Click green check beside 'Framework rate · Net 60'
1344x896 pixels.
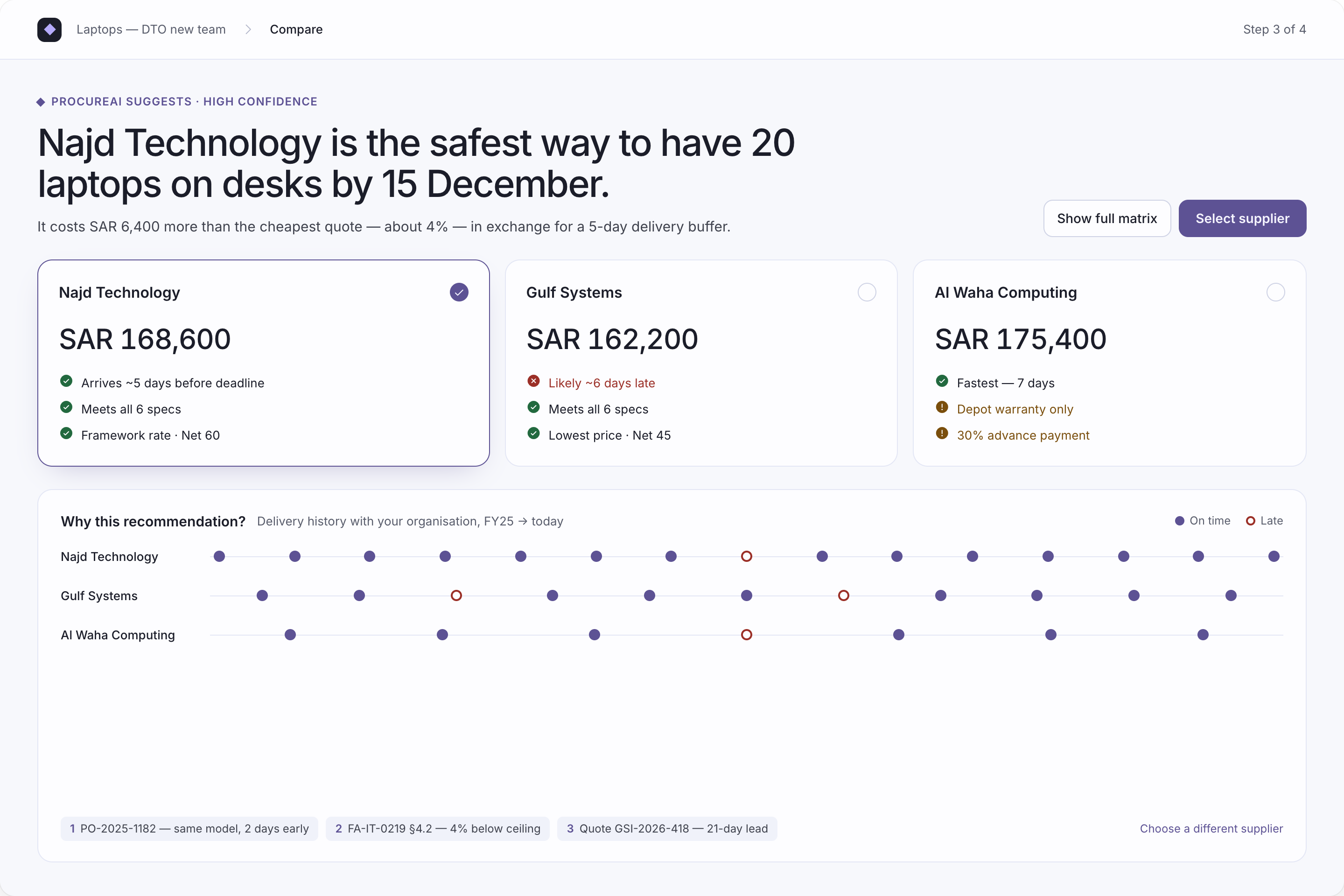(66, 434)
